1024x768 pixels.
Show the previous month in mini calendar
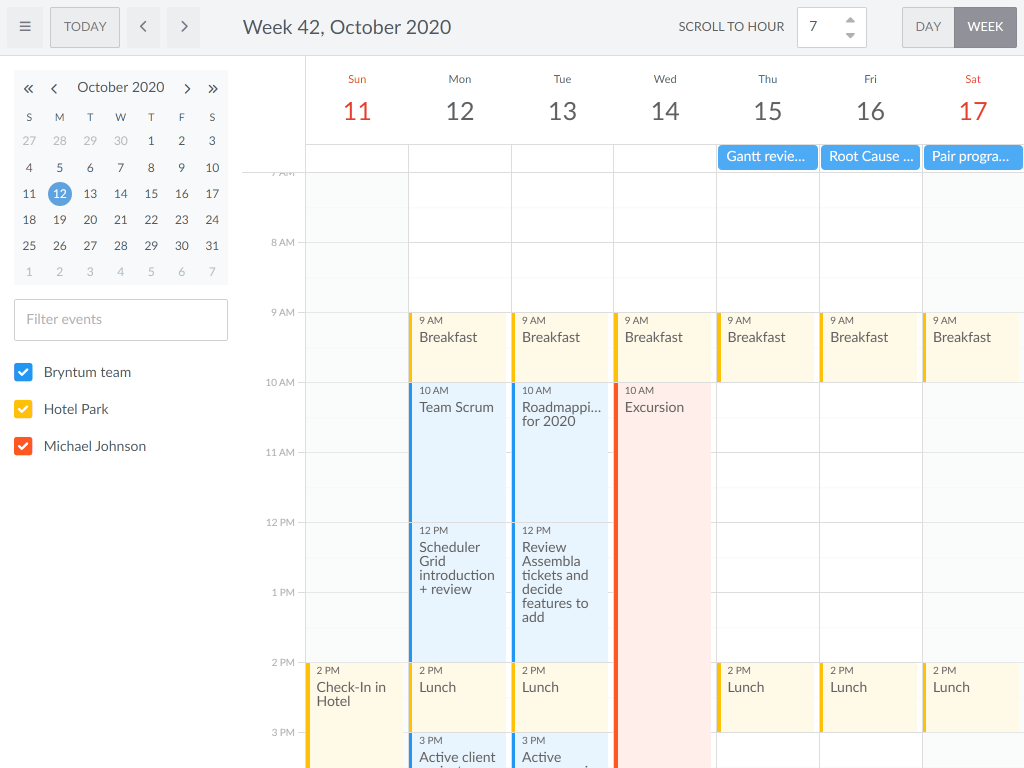(54, 88)
